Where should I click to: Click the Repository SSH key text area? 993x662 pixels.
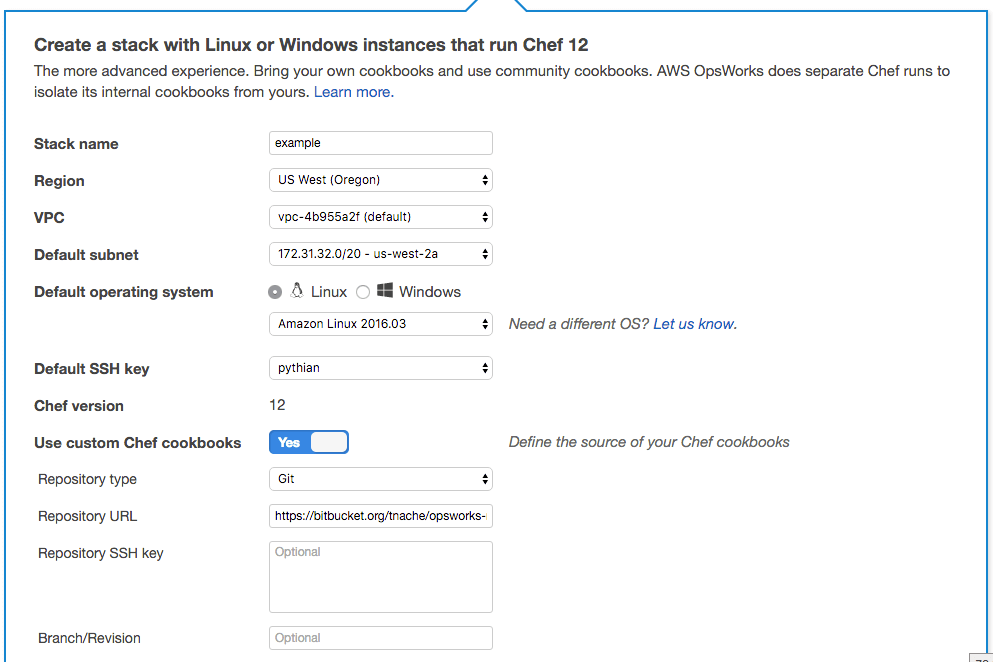click(380, 577)
